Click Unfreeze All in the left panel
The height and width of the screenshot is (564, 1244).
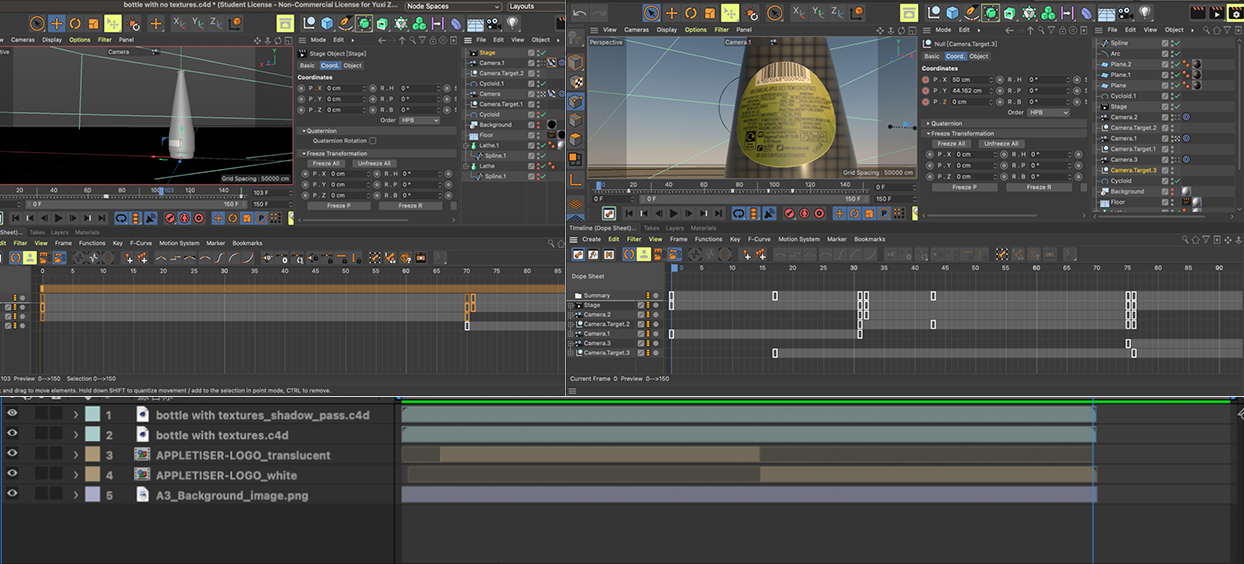[375, 163]
